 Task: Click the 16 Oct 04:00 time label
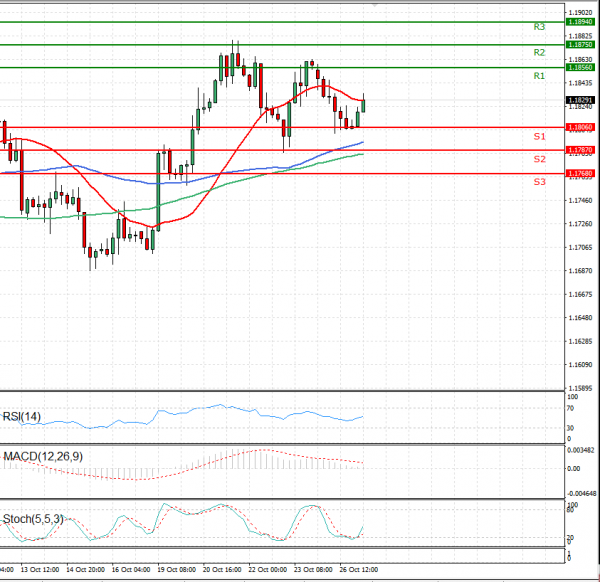coord(131,569)
